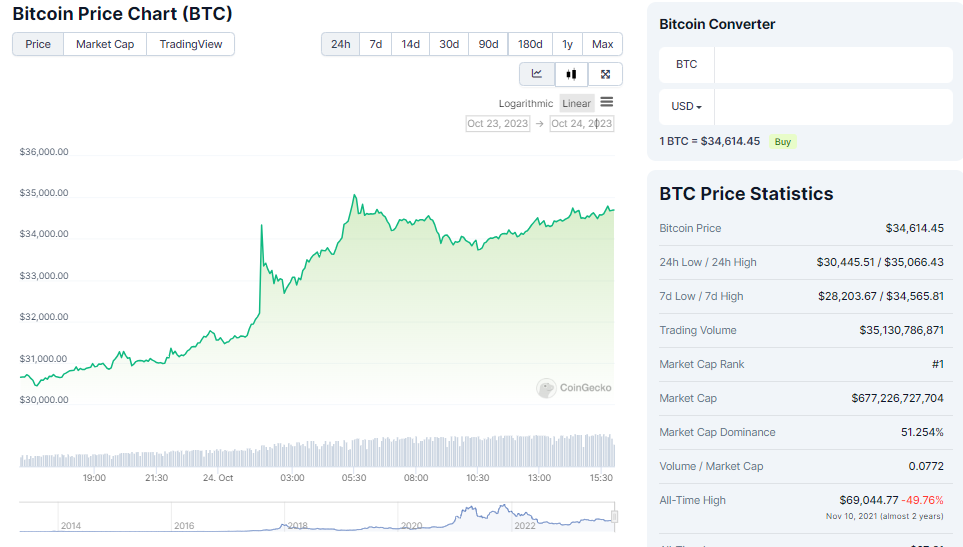963x547 pixels.
Task: Enable Logarithmic price scale
Action: (525, 103)
